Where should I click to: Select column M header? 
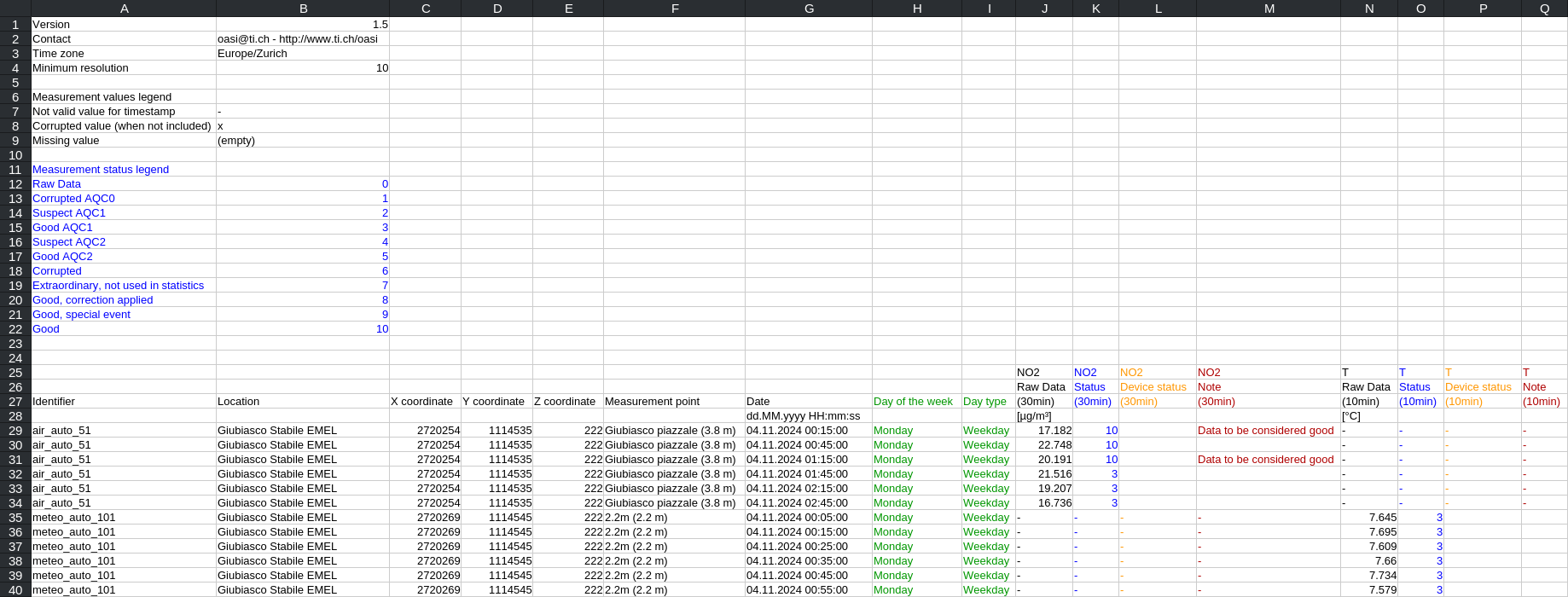(1269, 9)
